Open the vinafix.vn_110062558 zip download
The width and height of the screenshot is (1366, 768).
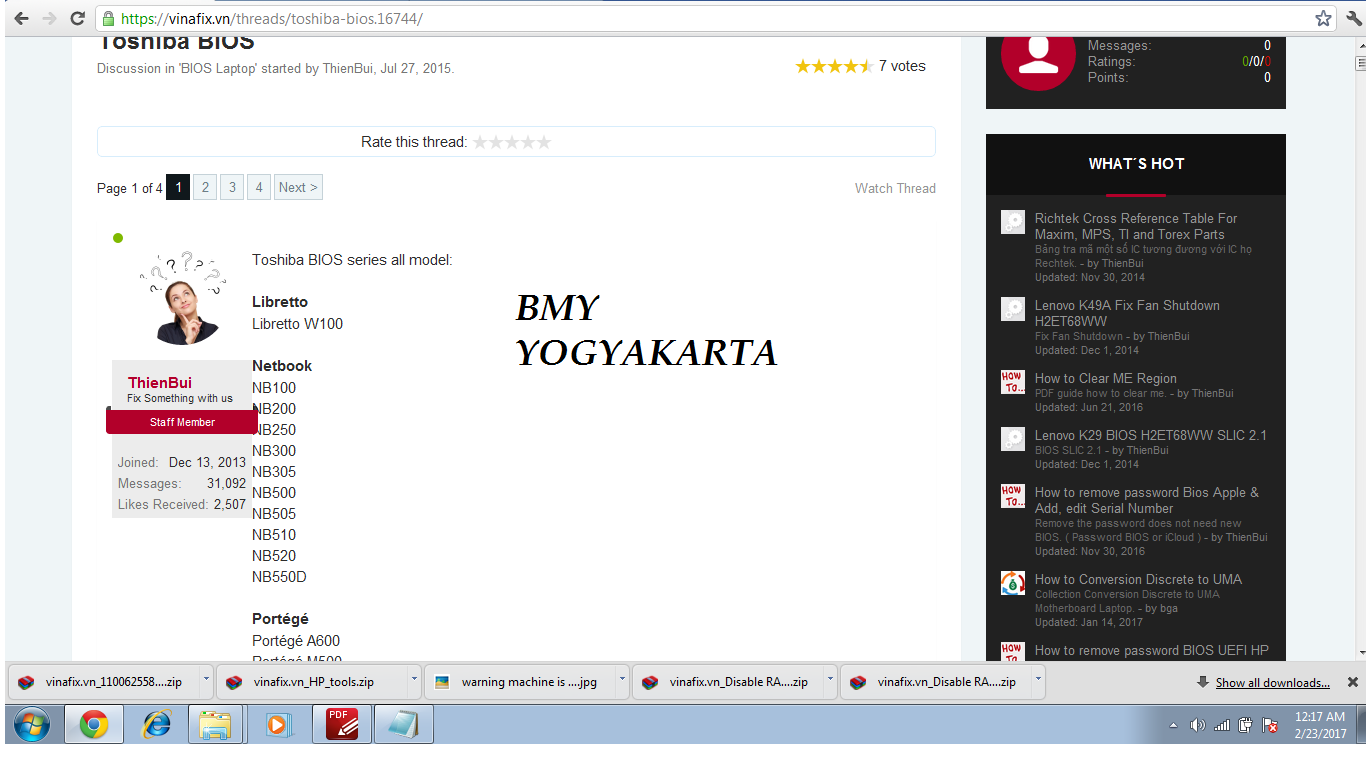(104, 682)
